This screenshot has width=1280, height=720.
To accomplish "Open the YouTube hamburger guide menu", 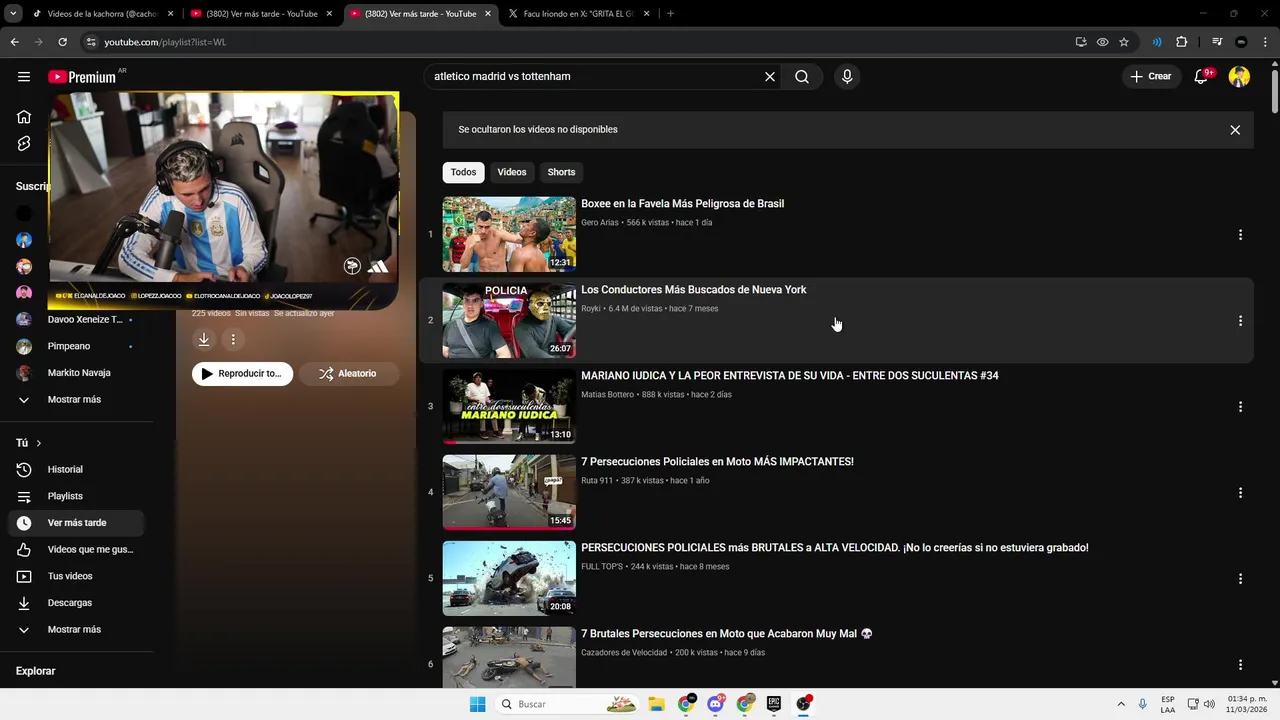I will (24, 77).
